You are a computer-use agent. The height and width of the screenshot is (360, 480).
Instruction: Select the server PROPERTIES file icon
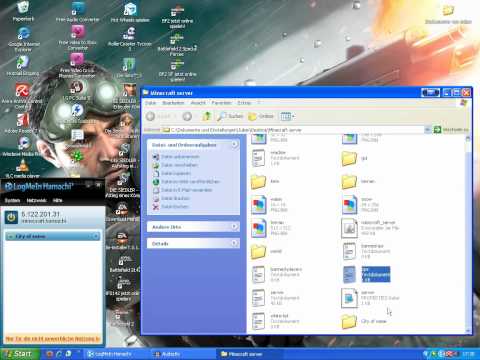point(349,298)
